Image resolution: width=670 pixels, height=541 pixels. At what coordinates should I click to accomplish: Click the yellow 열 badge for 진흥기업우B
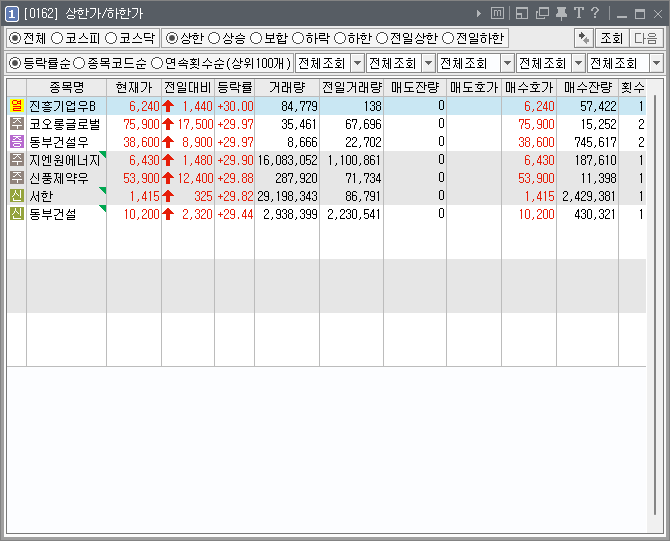click(x=17, y=106)
